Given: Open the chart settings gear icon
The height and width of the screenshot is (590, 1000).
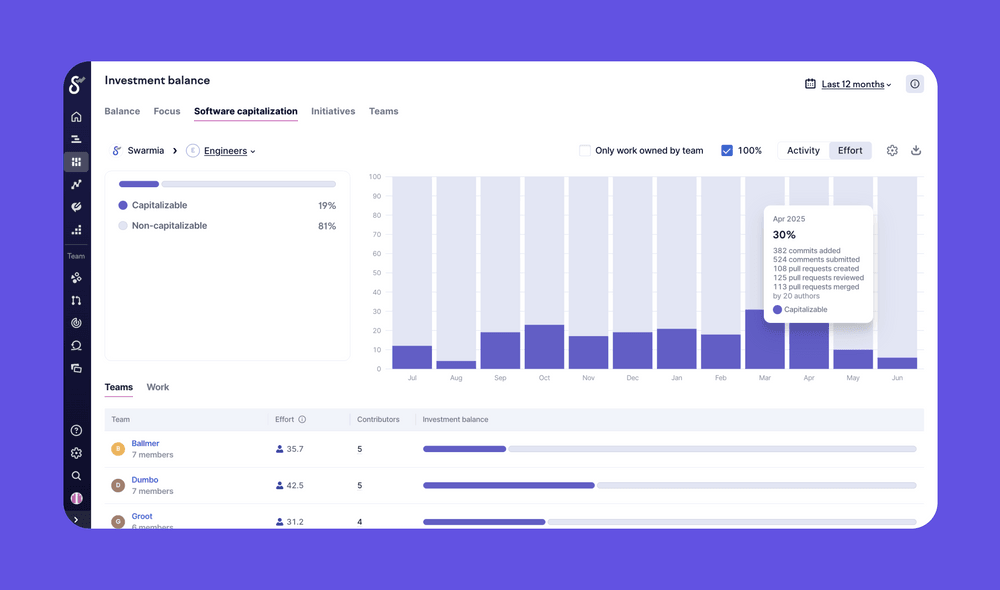Looking at the screenshot, I should 892,150.
